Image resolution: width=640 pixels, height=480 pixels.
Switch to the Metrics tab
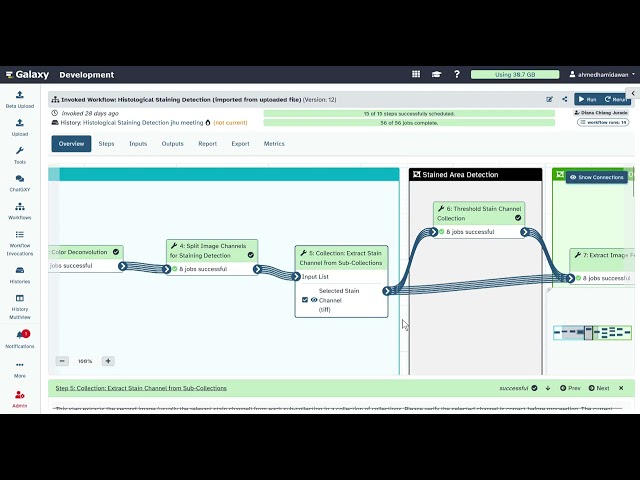tap(274, 144)
